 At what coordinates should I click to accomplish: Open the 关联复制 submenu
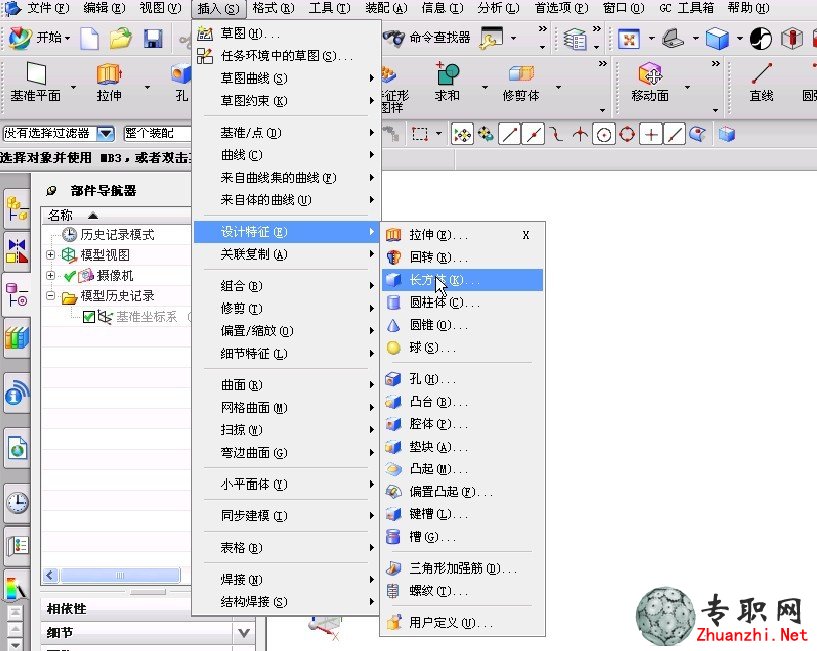click(x=286, y=254)
